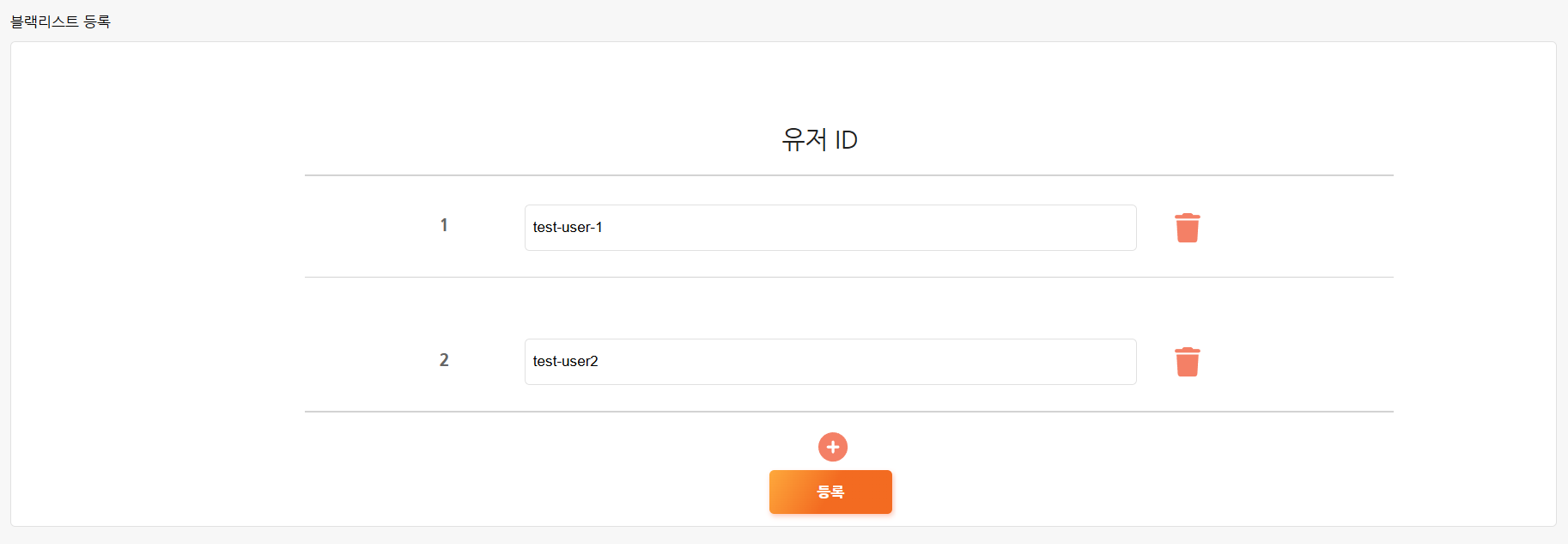Click the row number 2 label
Viewport: 1568px width, 544px height.
[444, 360]
